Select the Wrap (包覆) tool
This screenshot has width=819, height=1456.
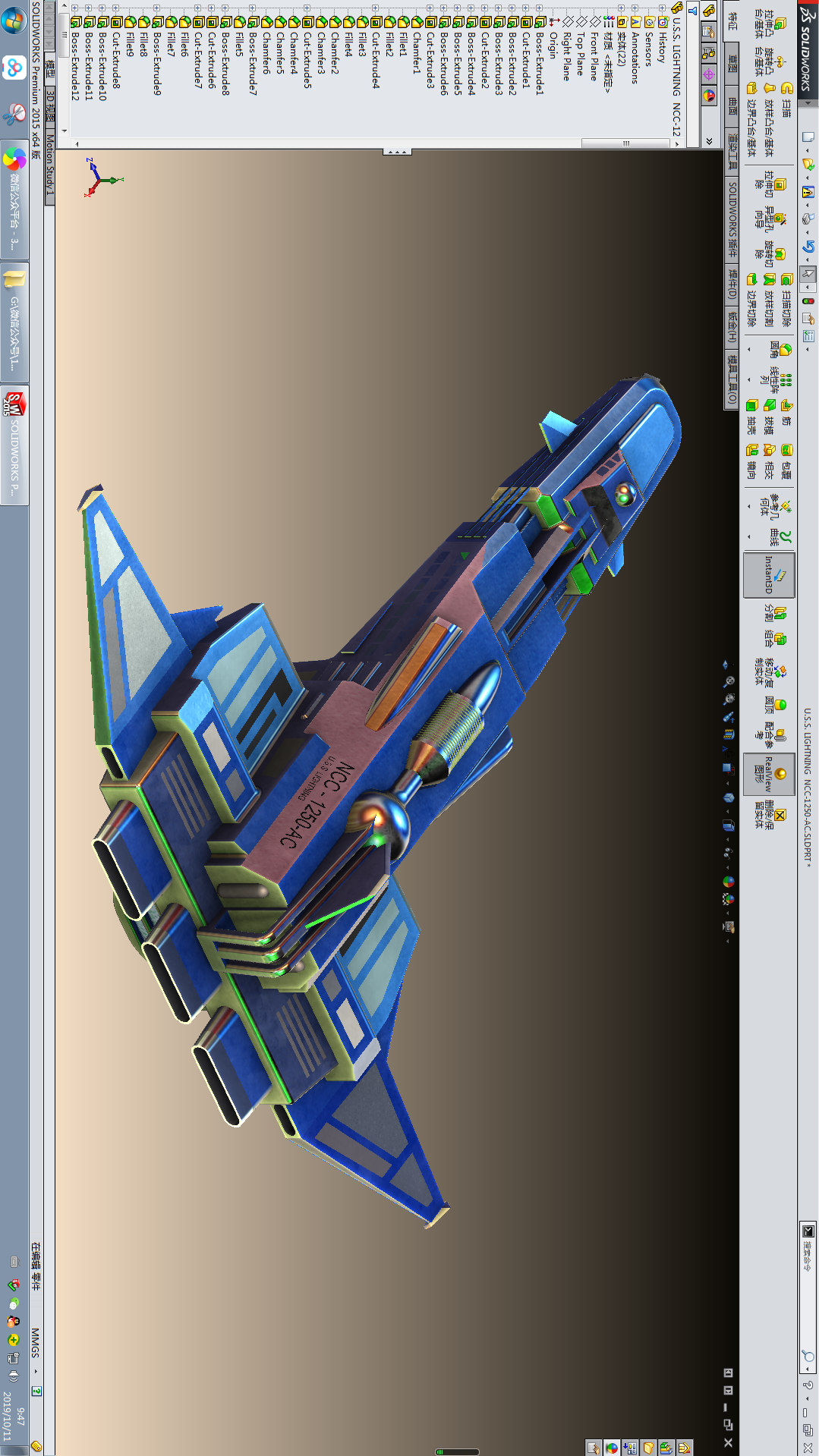[786, 461]
